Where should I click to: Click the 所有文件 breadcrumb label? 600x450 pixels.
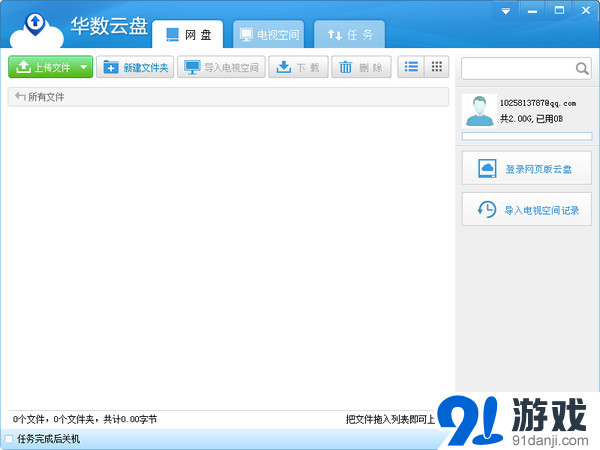pos(46,97)
